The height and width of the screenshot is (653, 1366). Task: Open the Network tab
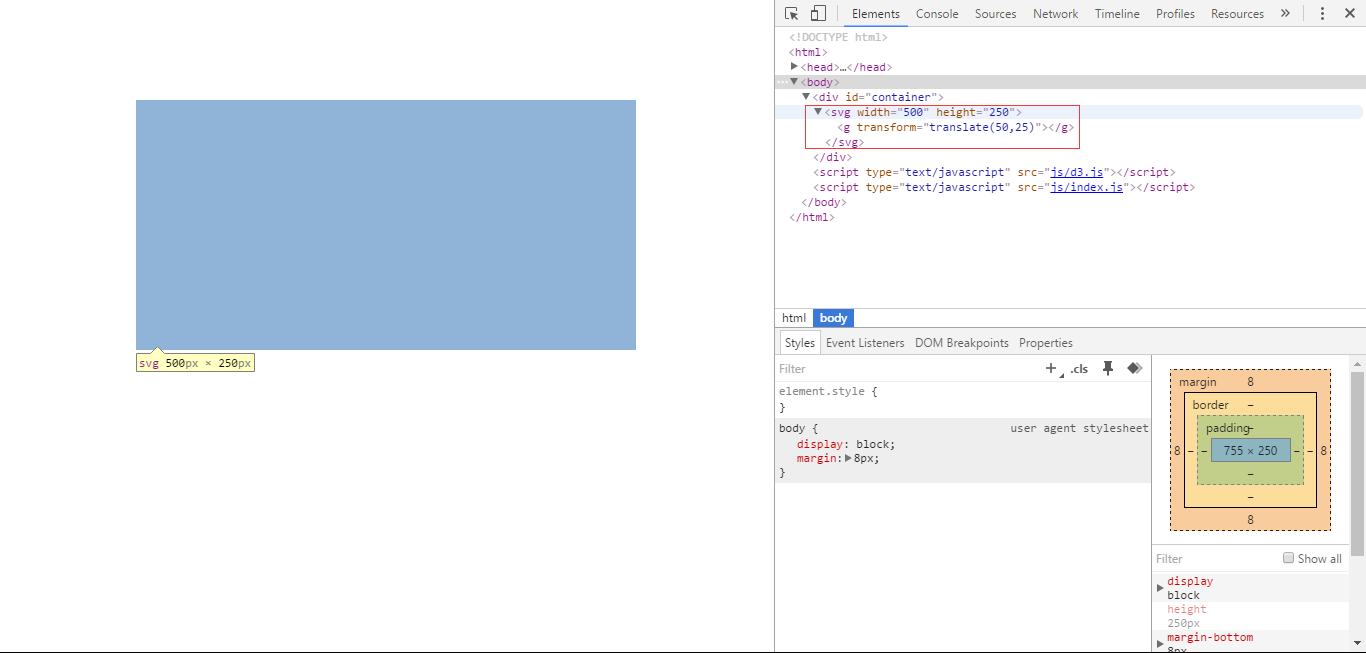1056,14
